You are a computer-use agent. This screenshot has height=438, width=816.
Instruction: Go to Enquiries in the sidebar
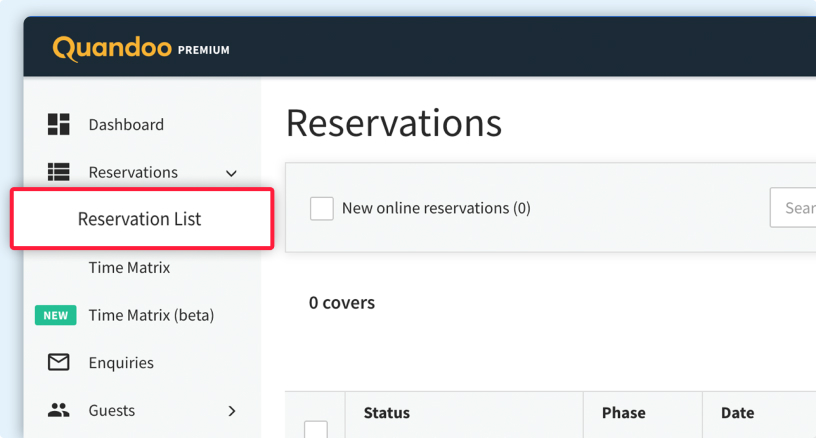tap(121, 362)
